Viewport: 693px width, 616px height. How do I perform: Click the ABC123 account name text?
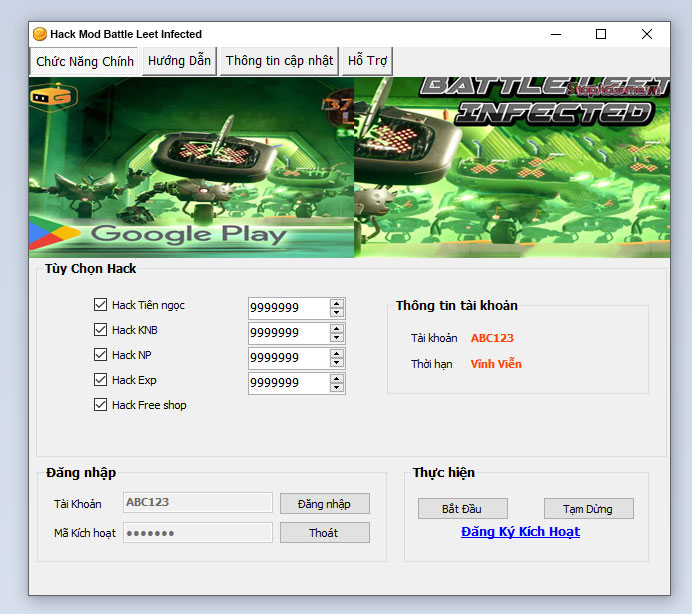[x=492, y=338]
